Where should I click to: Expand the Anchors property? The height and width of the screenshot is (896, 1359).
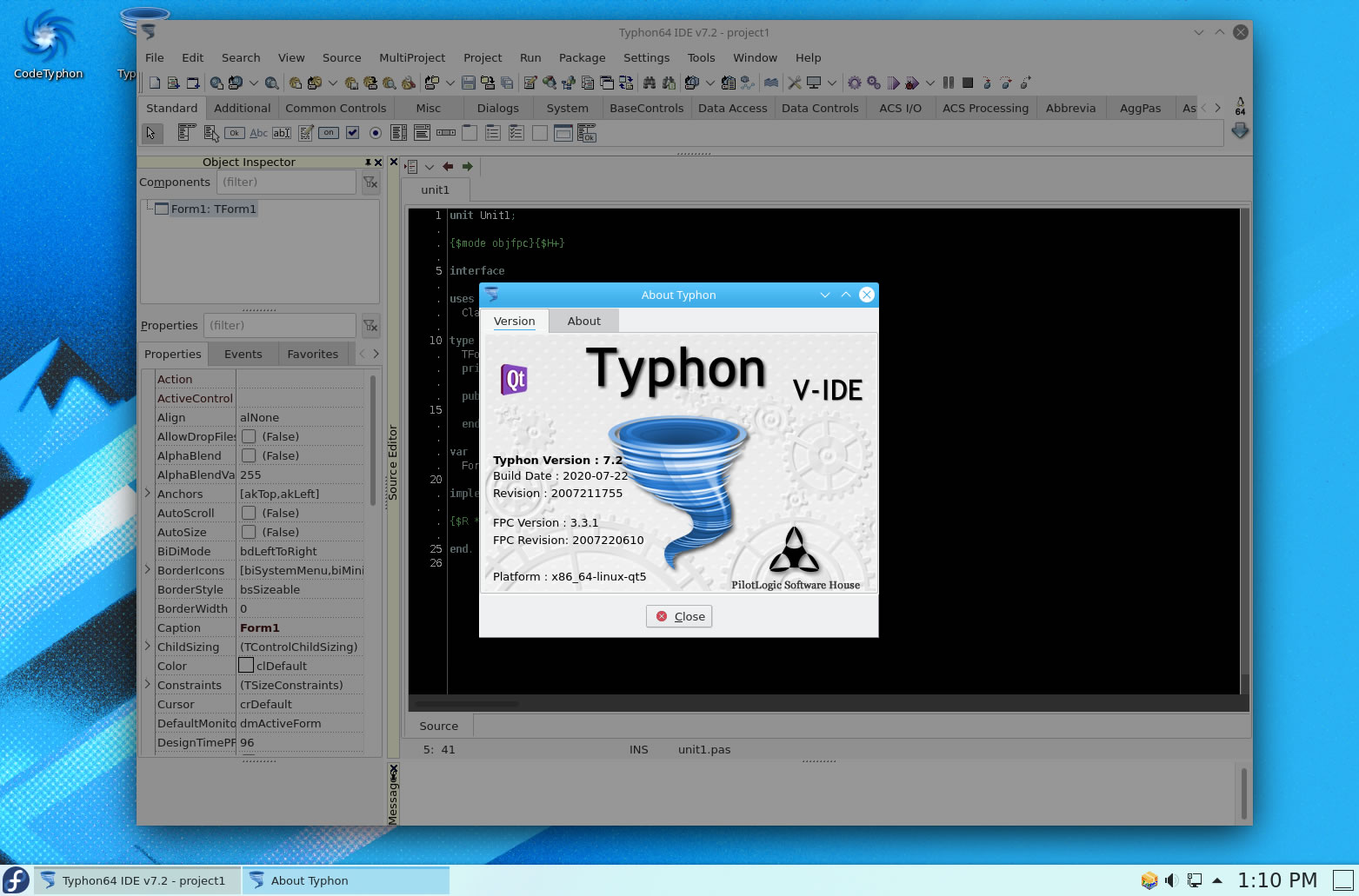pos(148,493)
